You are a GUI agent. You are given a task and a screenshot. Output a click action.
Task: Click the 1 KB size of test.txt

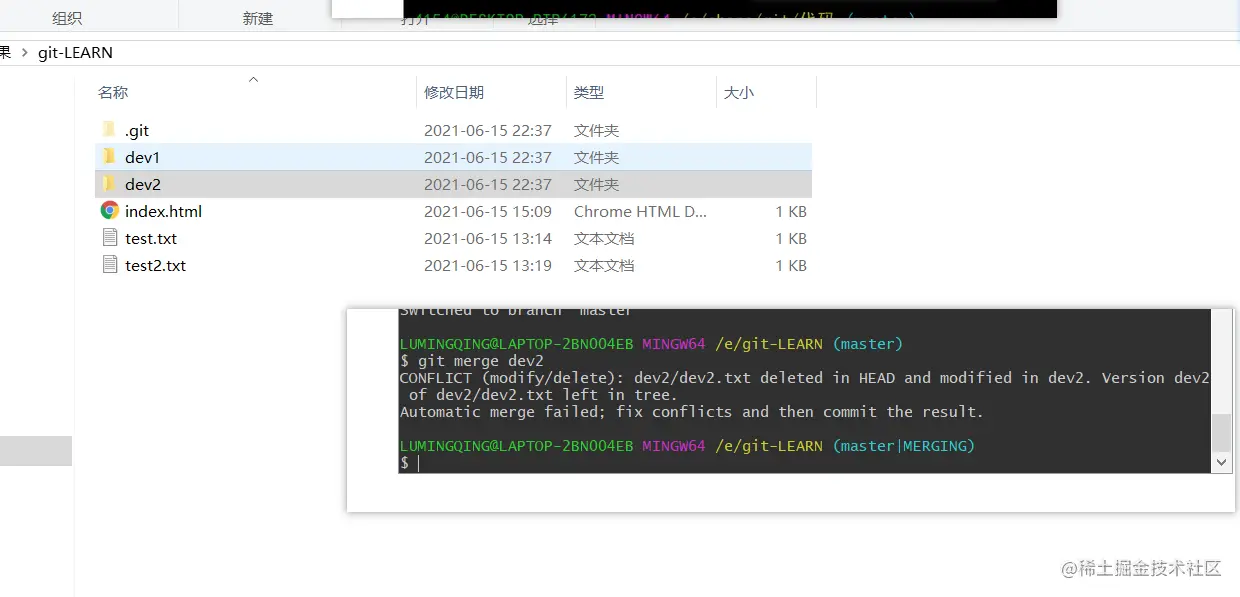791,238
